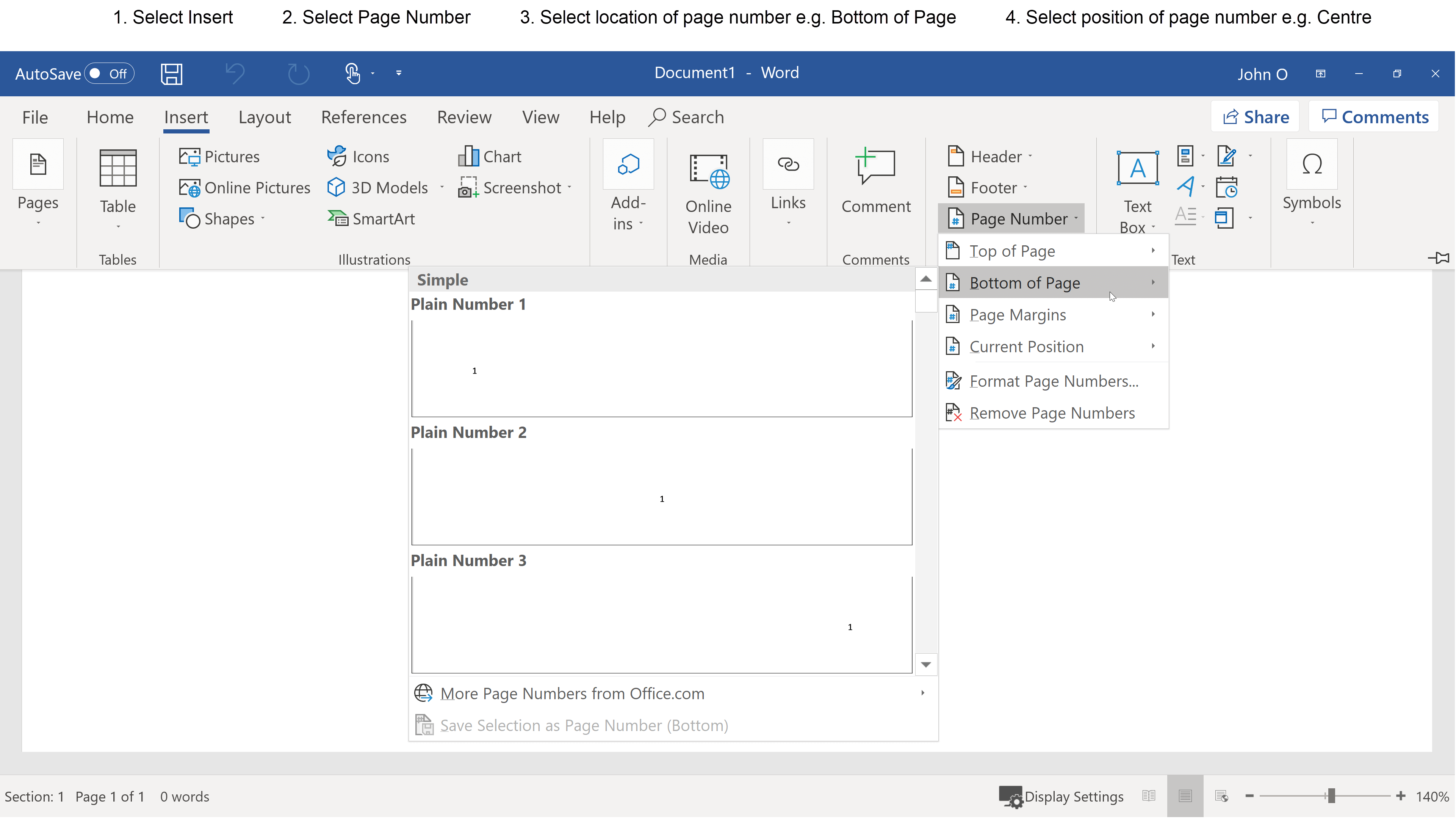Switch to the References tab
The image size is (1456, 819).
pyautogui.click(x=363, y=116)
